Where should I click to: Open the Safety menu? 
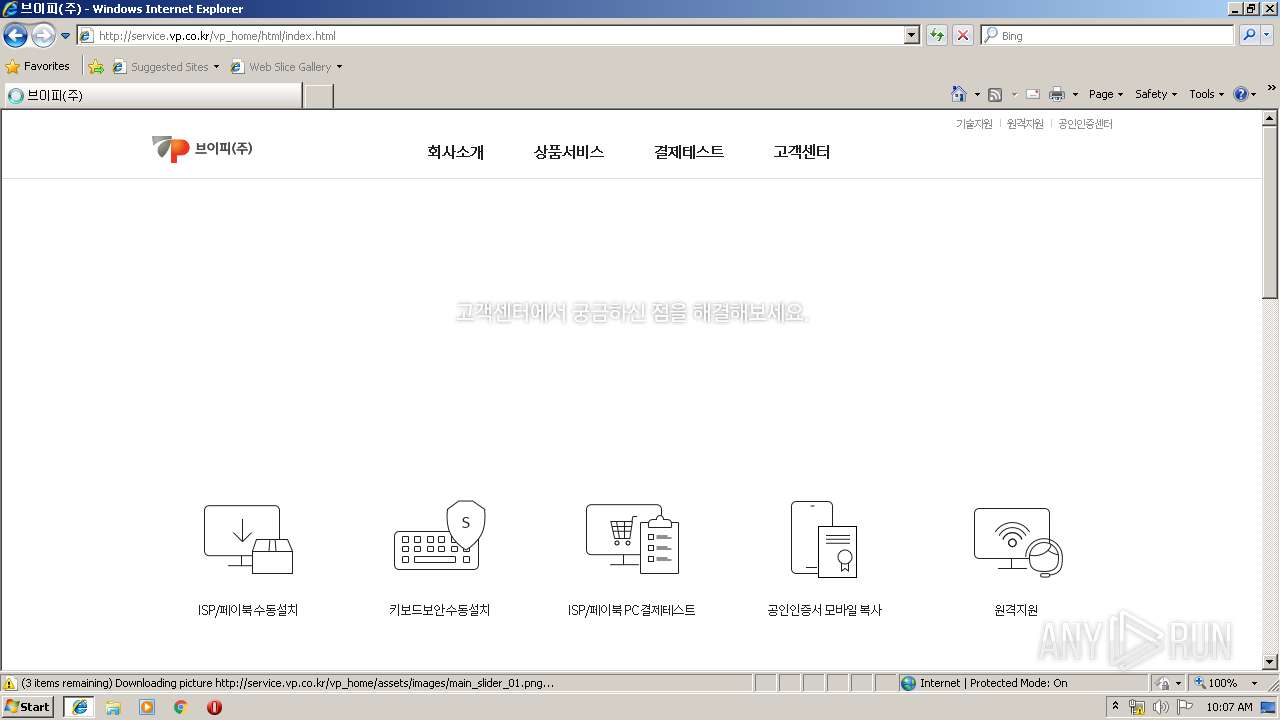(x=1156, y=94)
